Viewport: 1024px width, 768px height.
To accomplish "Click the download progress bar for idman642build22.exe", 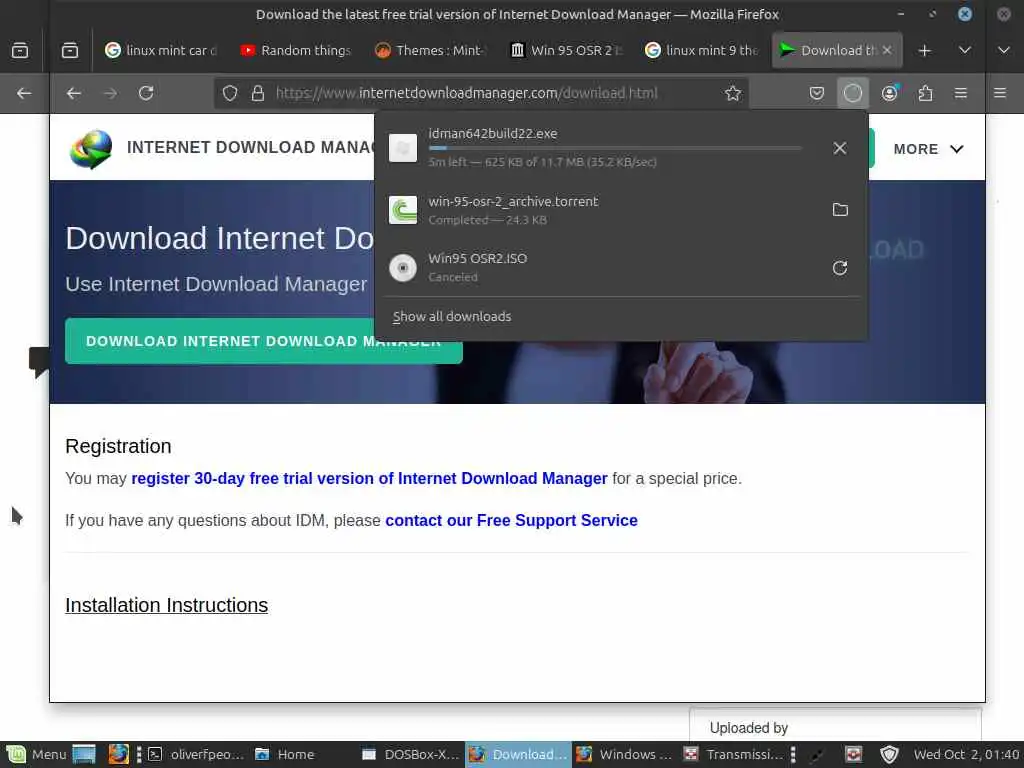I will [x=615, y=148].
